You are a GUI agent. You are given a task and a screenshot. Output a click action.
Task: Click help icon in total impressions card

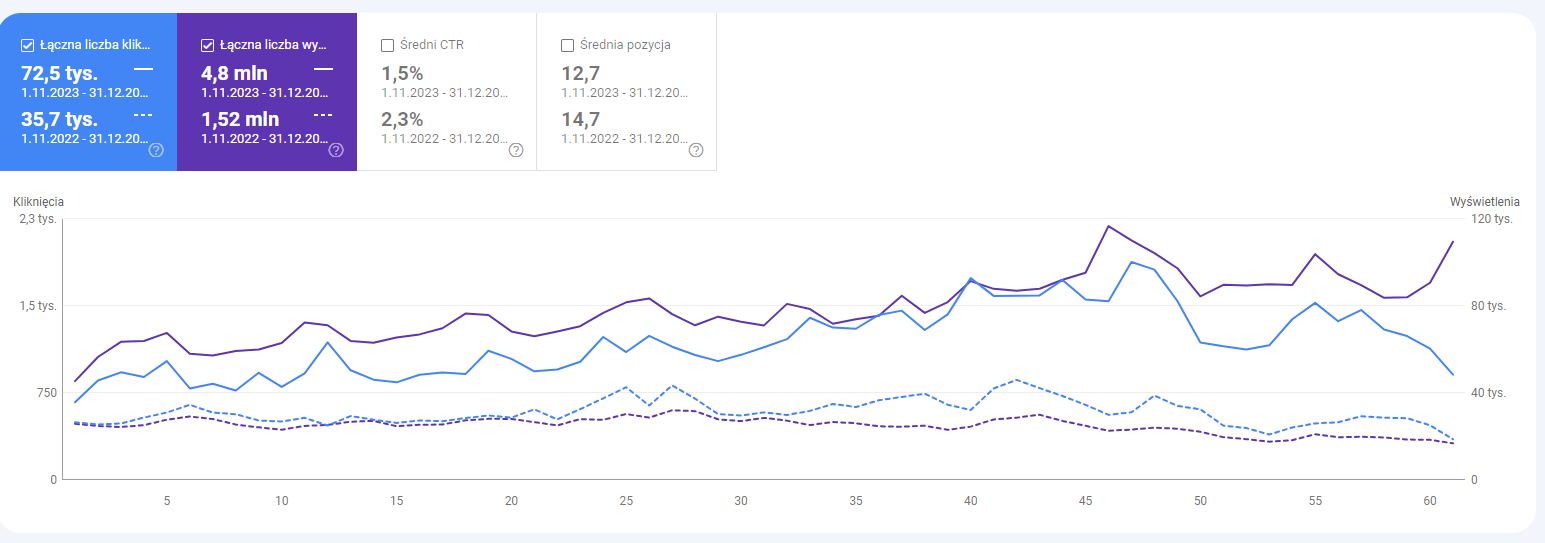click(336, 150)
